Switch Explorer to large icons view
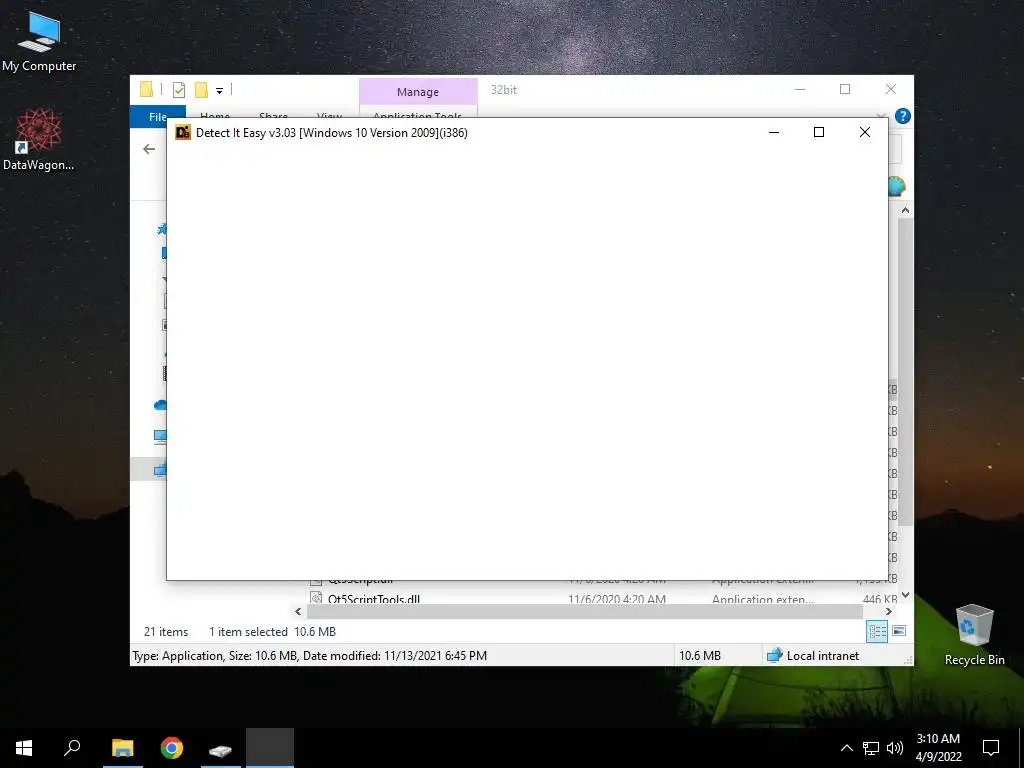The height and width of the screenshot is (768, 1024). (899, 631)
